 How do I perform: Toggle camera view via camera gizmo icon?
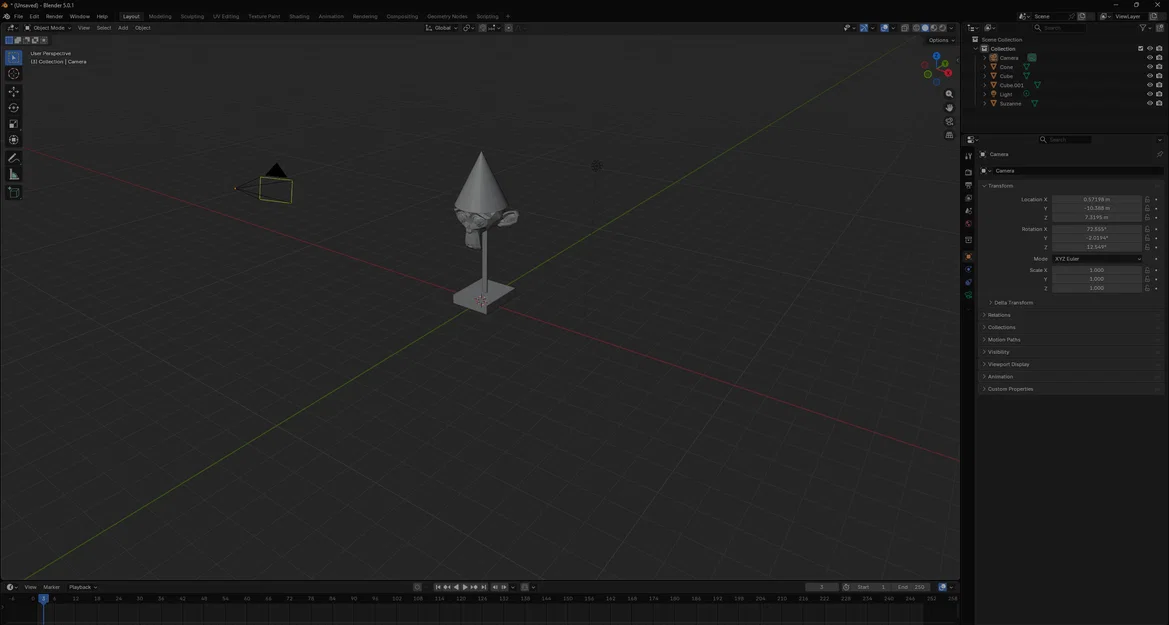(x=949, y=122)
